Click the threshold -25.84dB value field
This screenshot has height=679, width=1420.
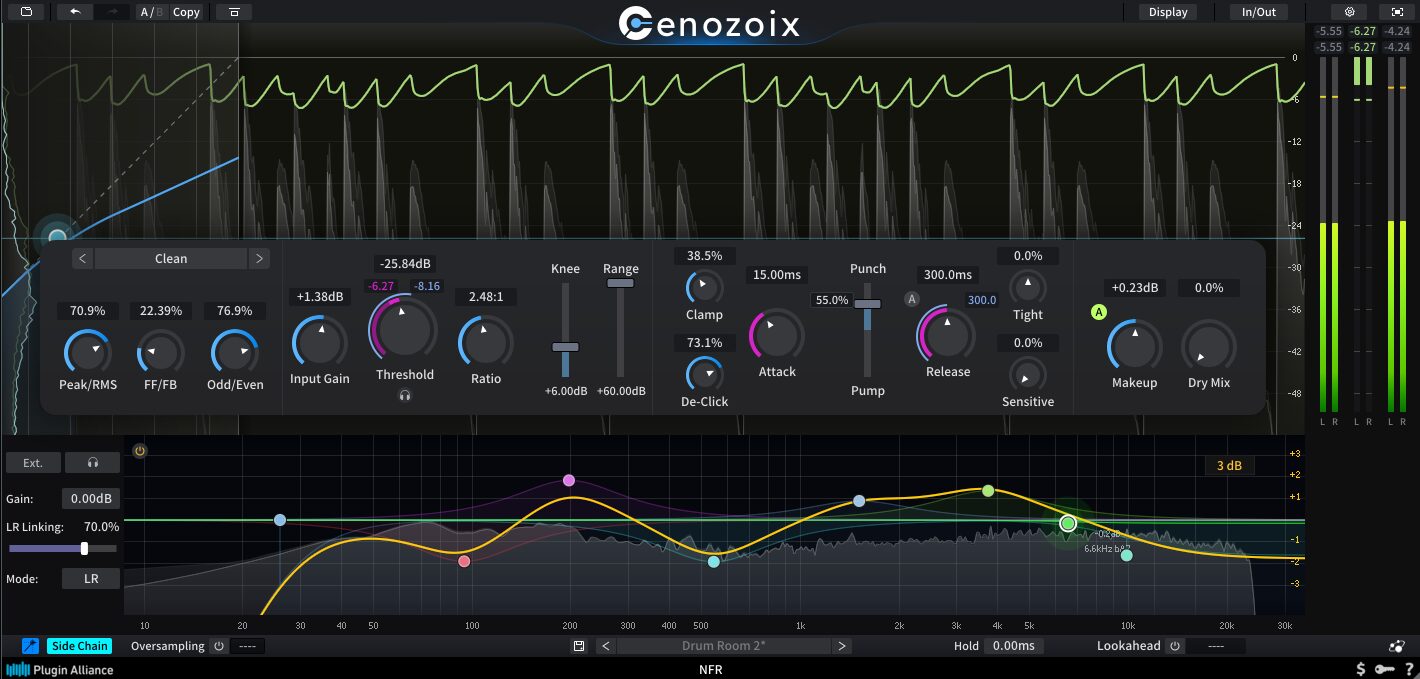(405, 264)
